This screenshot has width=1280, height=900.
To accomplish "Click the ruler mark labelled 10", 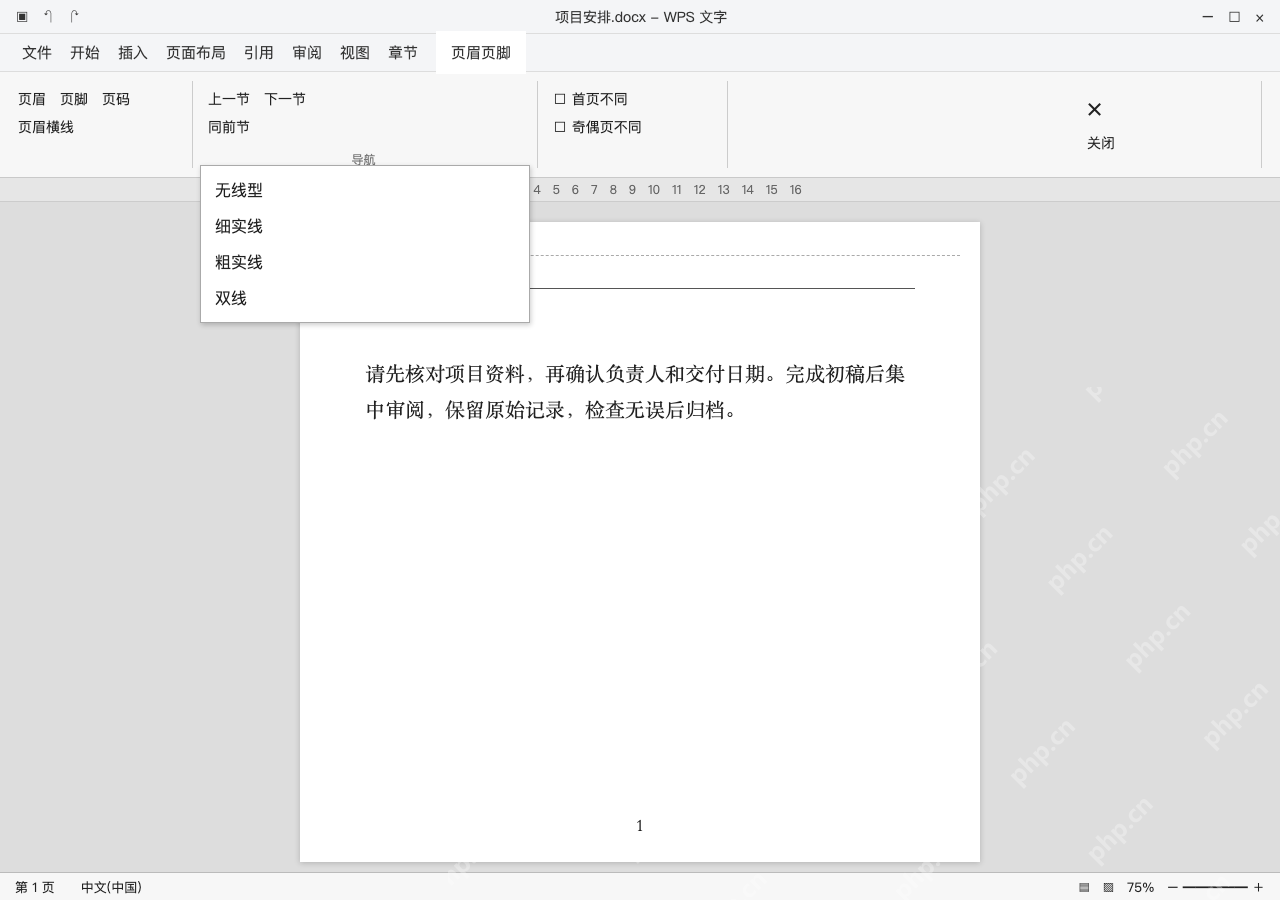I will [654, 190].
